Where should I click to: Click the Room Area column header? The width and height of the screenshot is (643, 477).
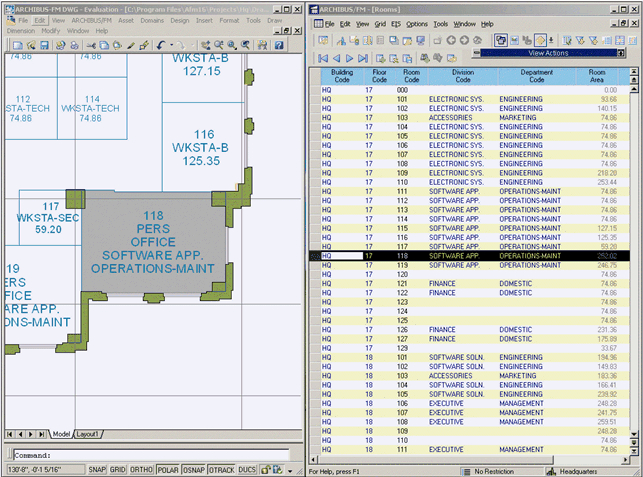coord(597,76)
